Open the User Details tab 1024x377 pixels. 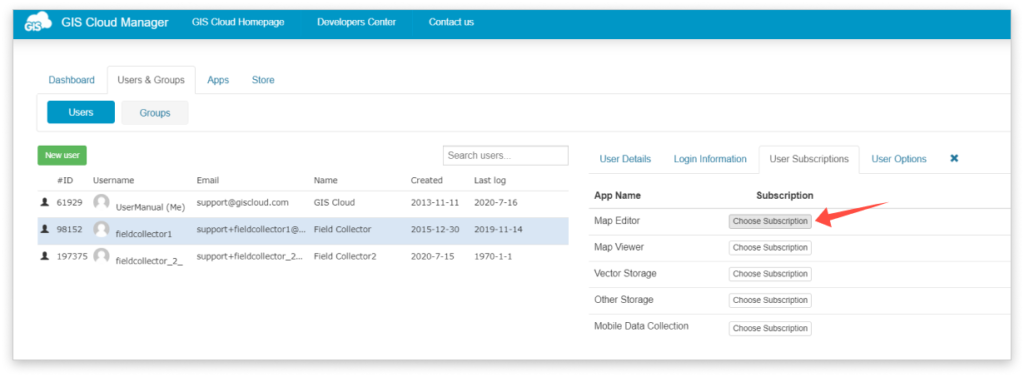625,159
